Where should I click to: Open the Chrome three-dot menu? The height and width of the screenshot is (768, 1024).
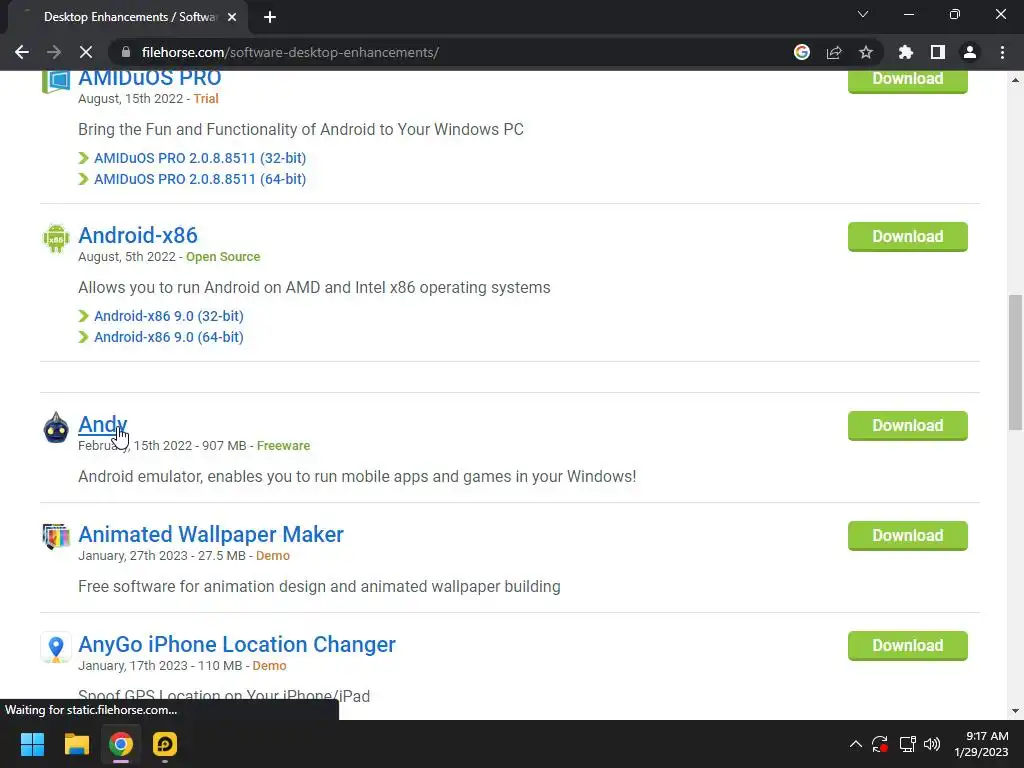(x=1002, y=52)
